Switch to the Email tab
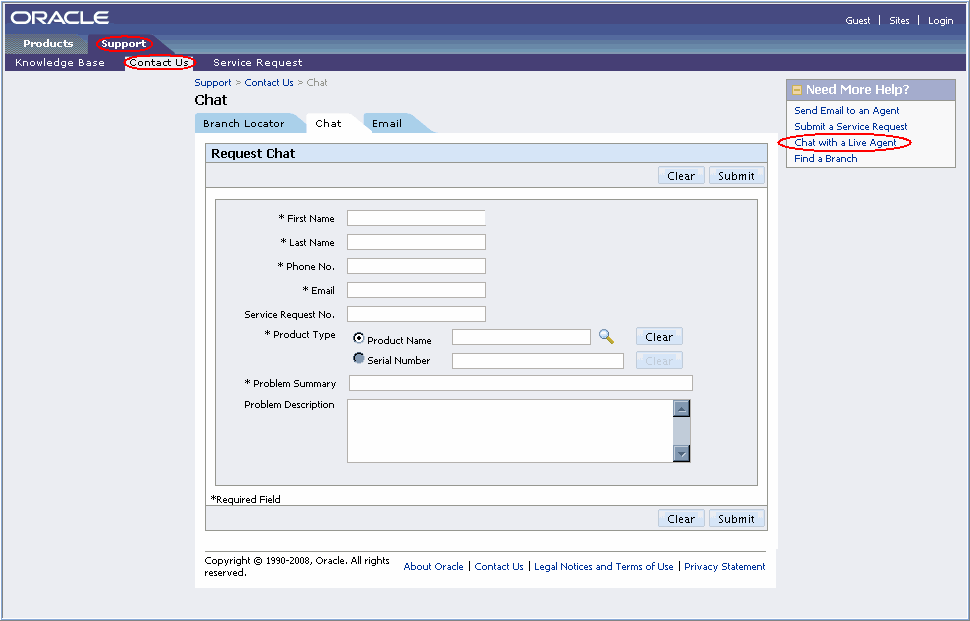The height and width of the screenshot is (621, 970). [x=388, y=123]
